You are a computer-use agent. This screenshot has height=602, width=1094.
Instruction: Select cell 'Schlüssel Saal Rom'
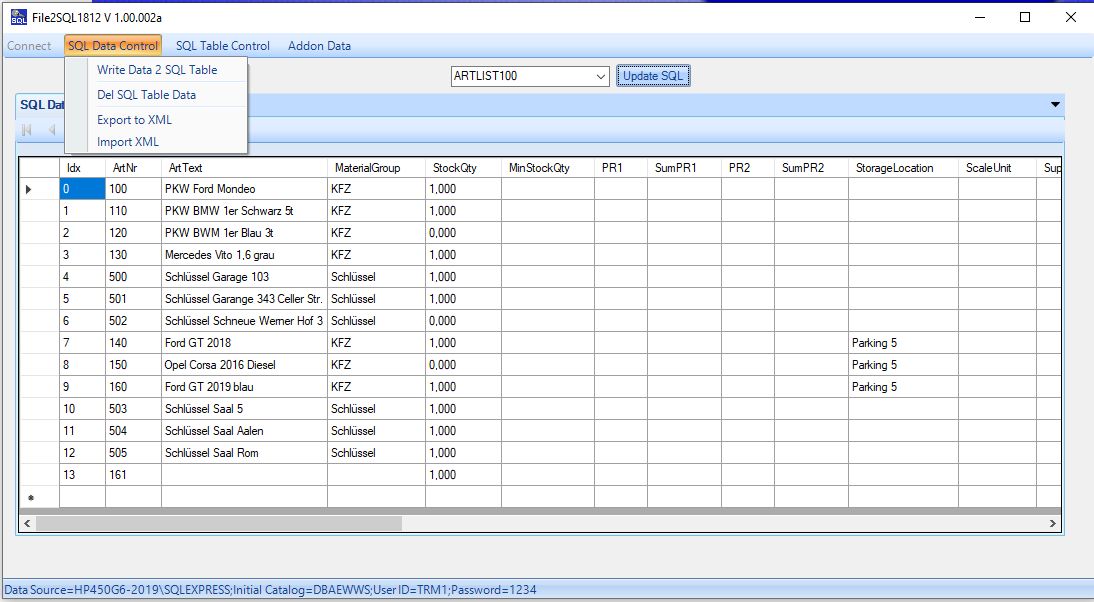(x=244, y=453)
